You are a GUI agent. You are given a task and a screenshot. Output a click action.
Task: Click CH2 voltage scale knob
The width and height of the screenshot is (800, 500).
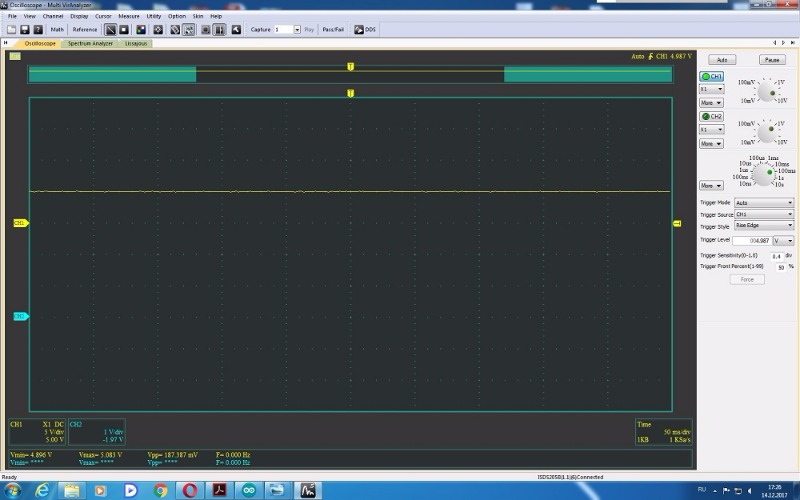[766, 133]
